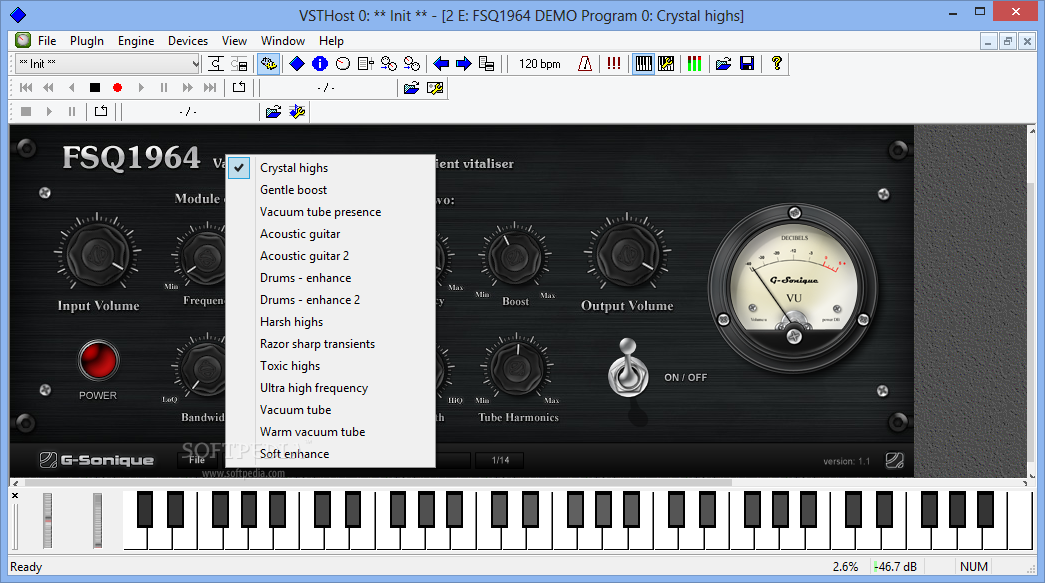Click the first chain-link icon after the program list icon
1045x583 pixels.
[x=389, y=64]
